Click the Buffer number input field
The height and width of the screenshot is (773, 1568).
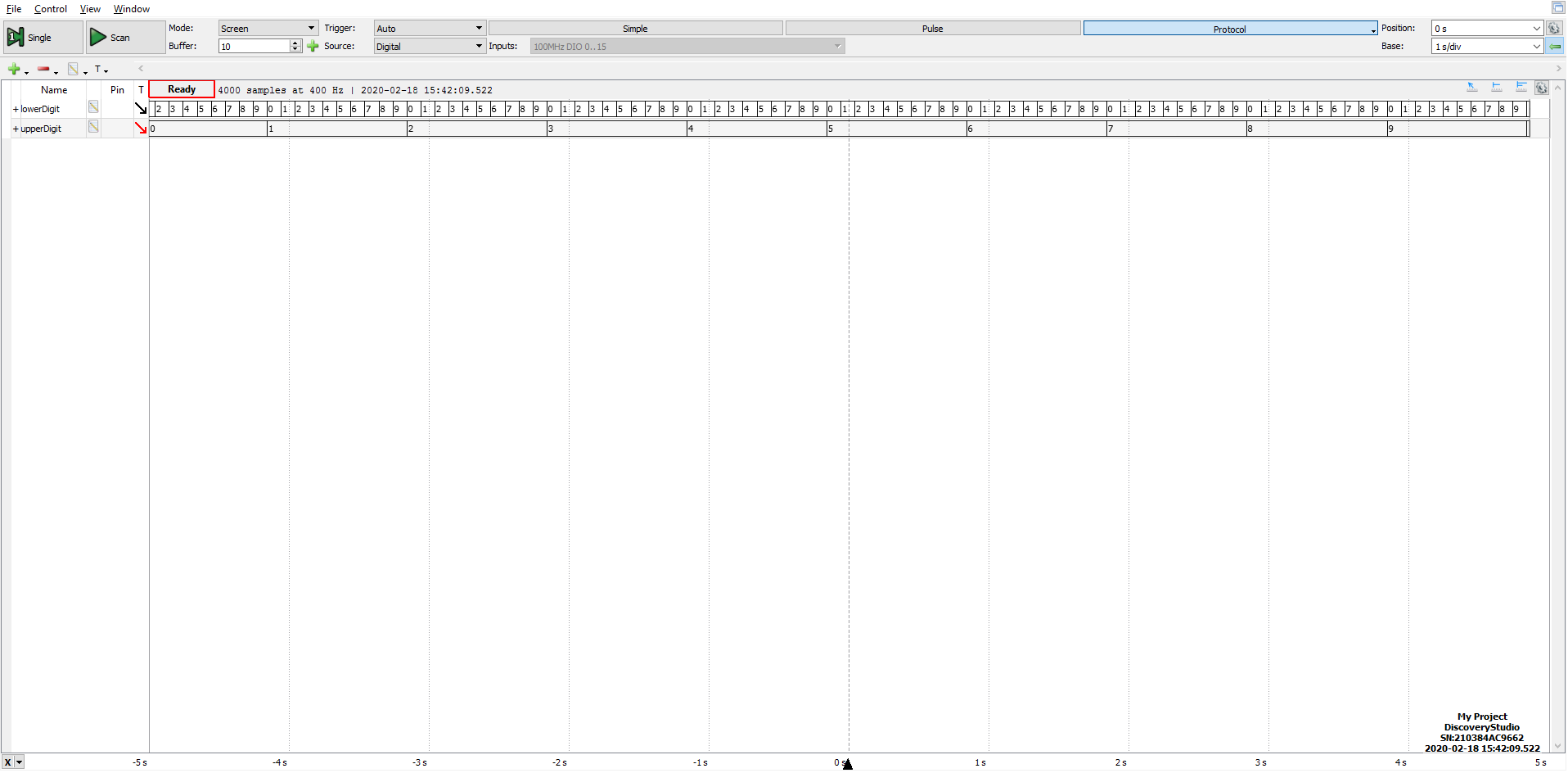[255, 47]
